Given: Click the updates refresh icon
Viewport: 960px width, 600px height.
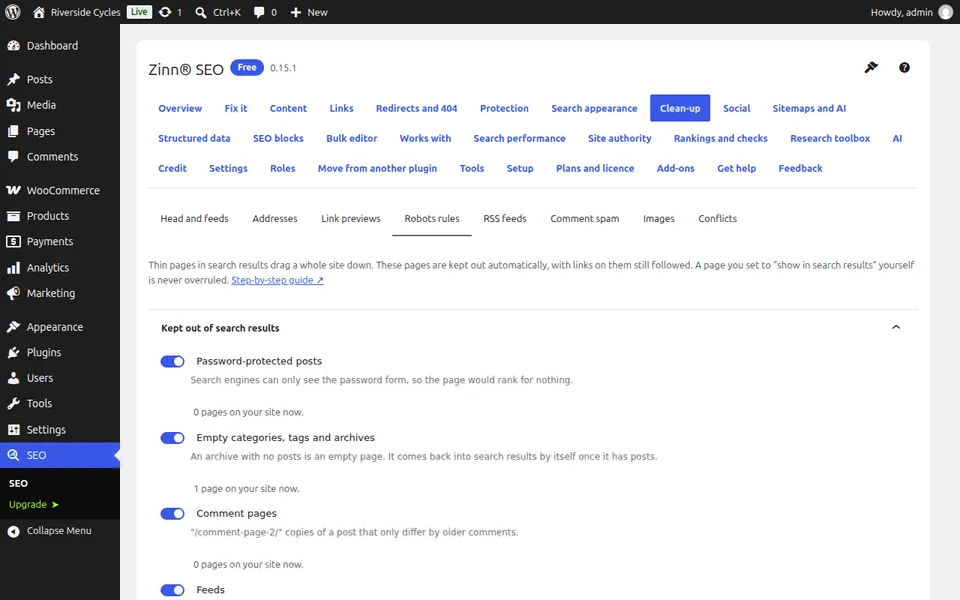Looking at the screenshot, I should (165, 12).
